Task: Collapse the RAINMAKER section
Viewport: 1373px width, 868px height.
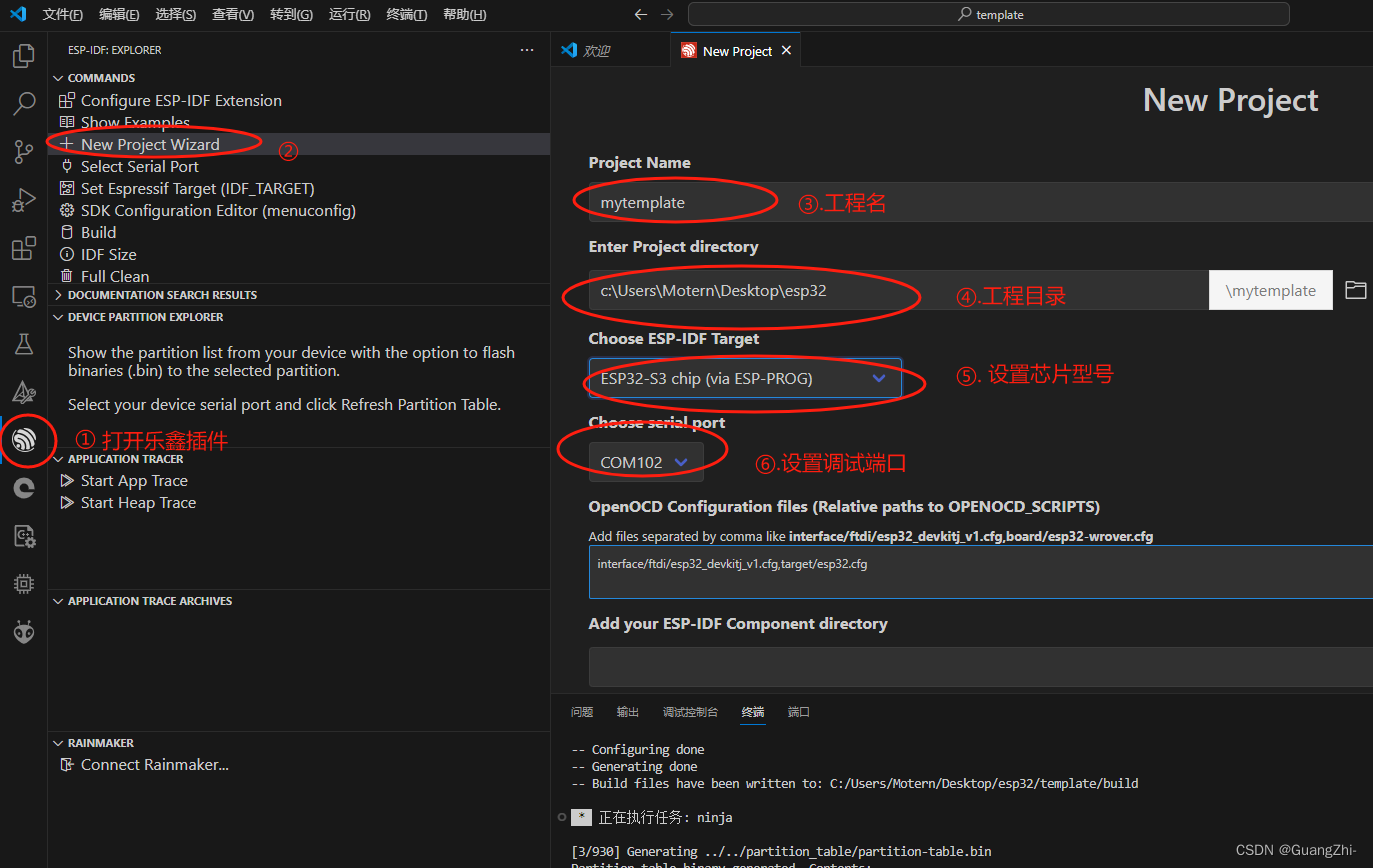Action: pyautogui.click(x=299, y=743)
